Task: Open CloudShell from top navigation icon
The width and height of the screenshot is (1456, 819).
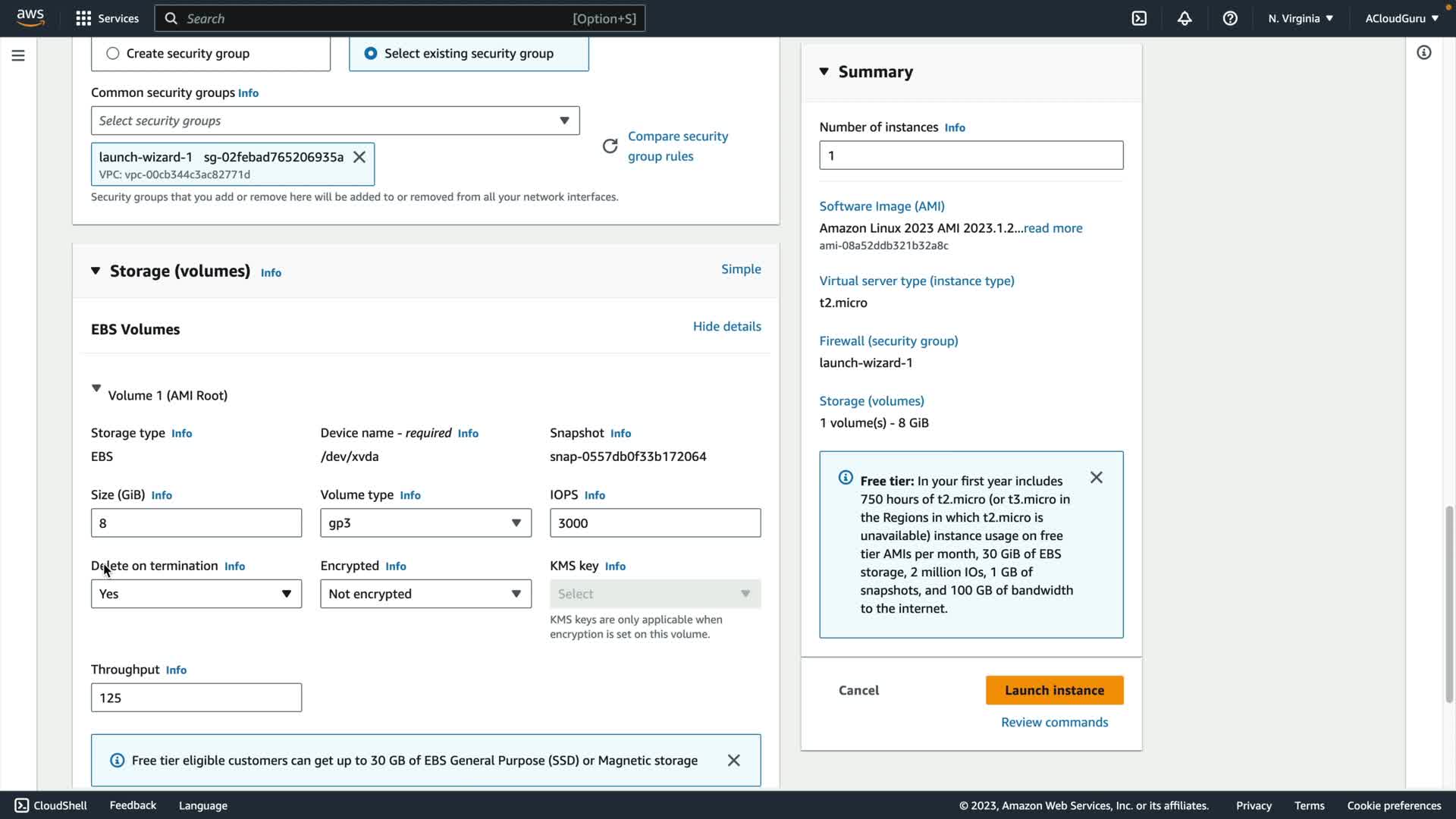Action: pos(1139,18)
